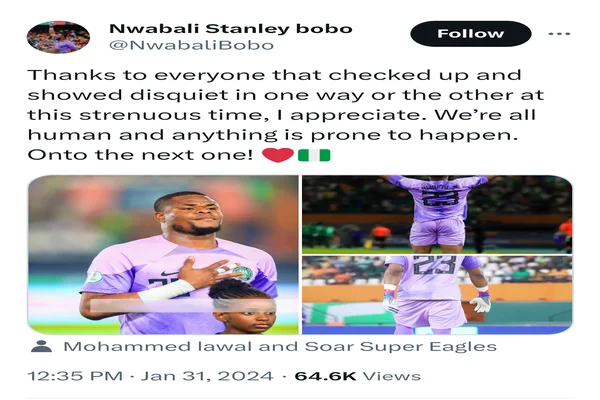Click the Views label next to 64.6K
The width and height of the screenshot is (600, 400).
point(391,376)
